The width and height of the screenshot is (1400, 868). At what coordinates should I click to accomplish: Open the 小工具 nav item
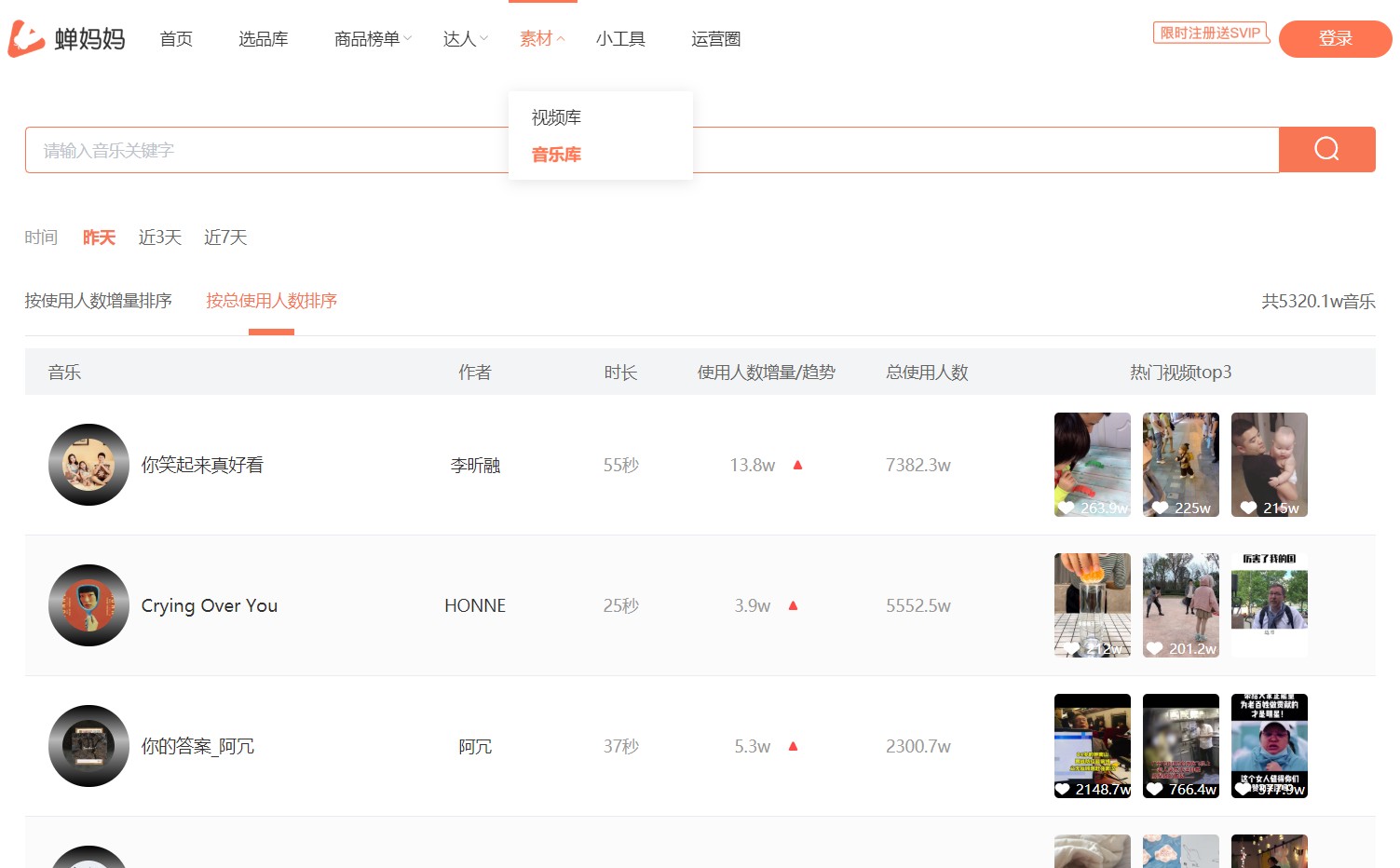(620, 38)
